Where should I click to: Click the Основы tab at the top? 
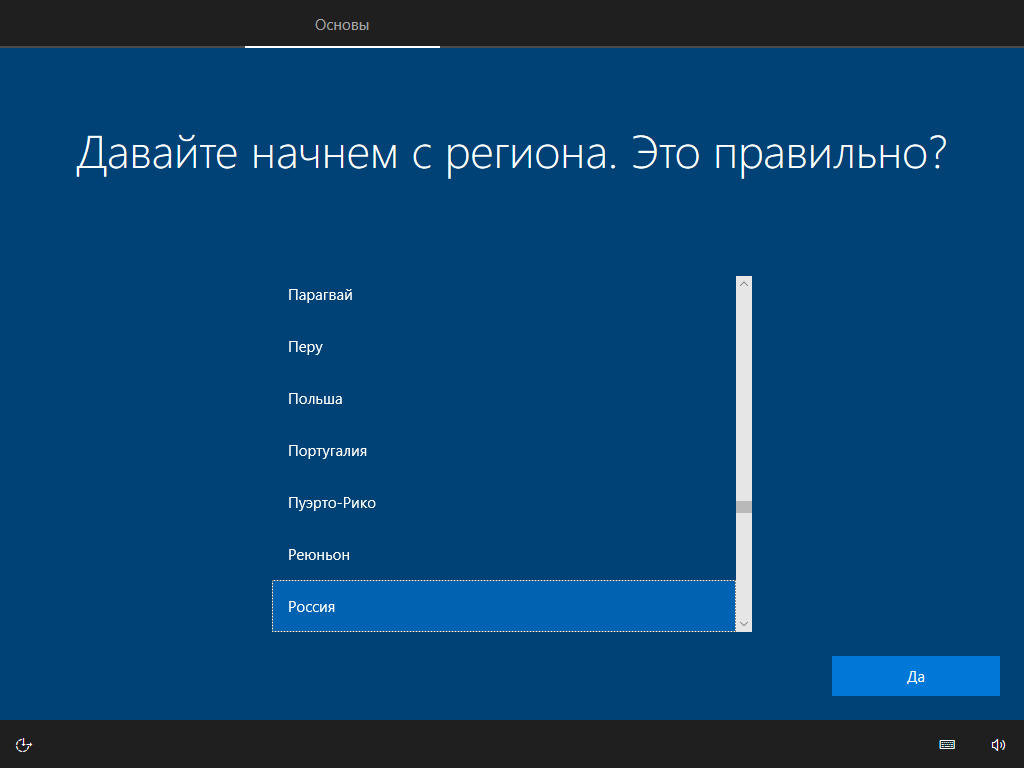coord(342,25)
